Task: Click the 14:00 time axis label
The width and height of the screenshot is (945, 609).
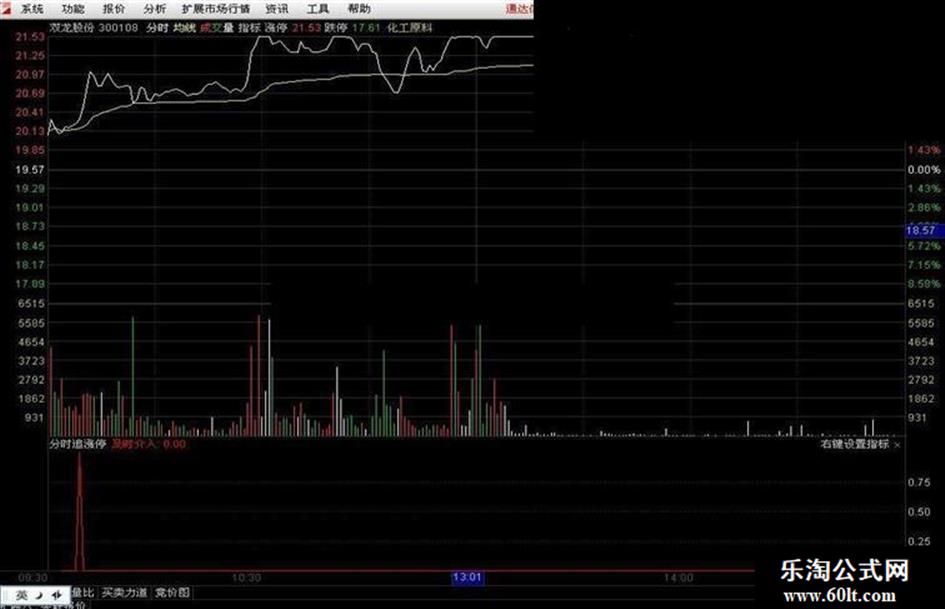Action: coord(678,578)
